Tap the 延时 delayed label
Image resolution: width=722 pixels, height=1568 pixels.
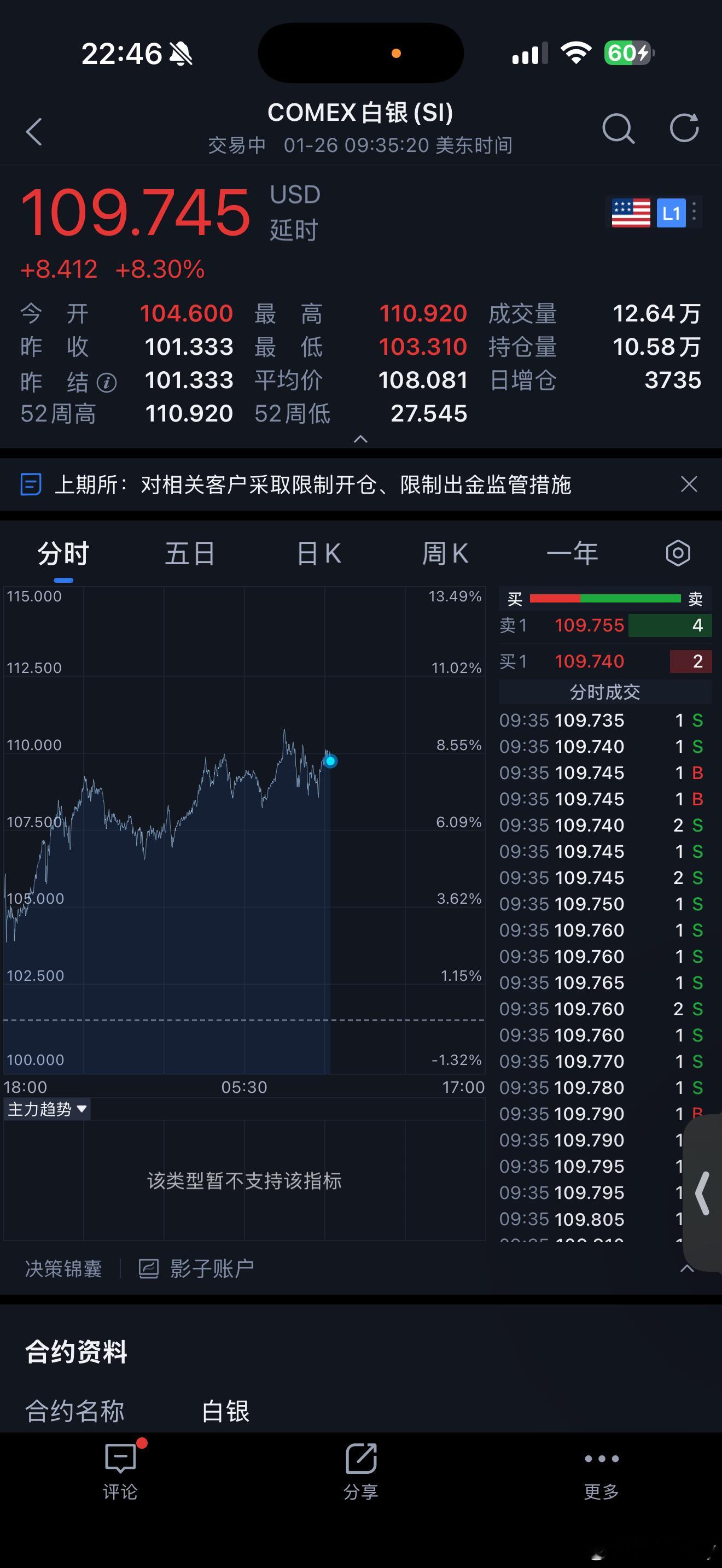click(x=294, y=230)
